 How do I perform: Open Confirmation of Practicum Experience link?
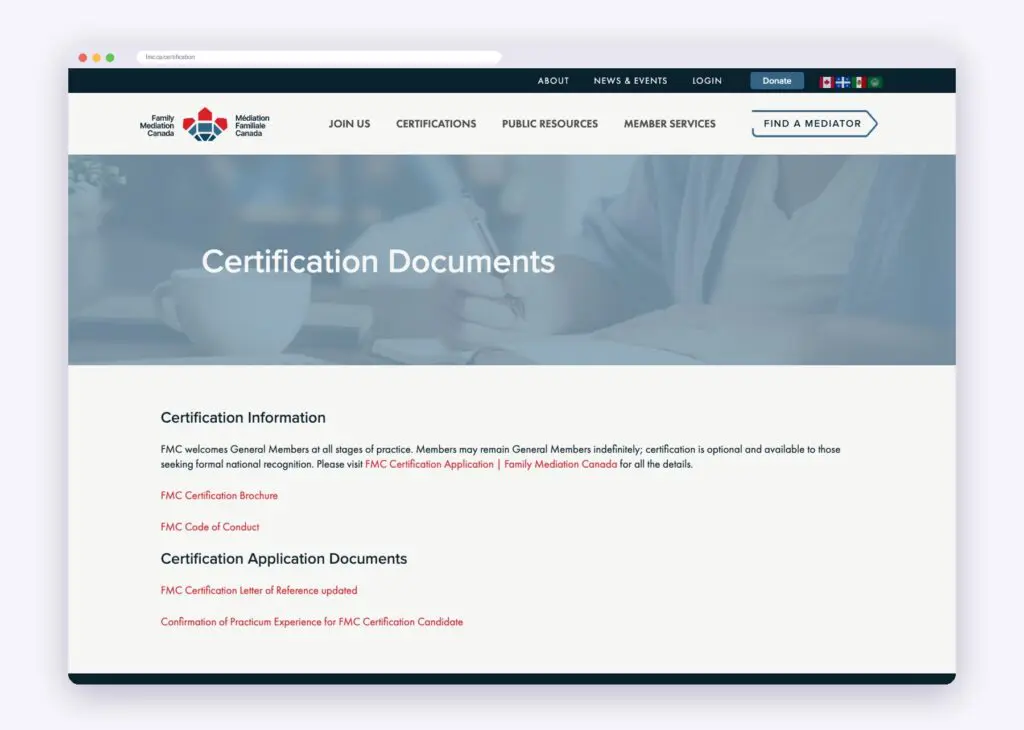point(312,622)
